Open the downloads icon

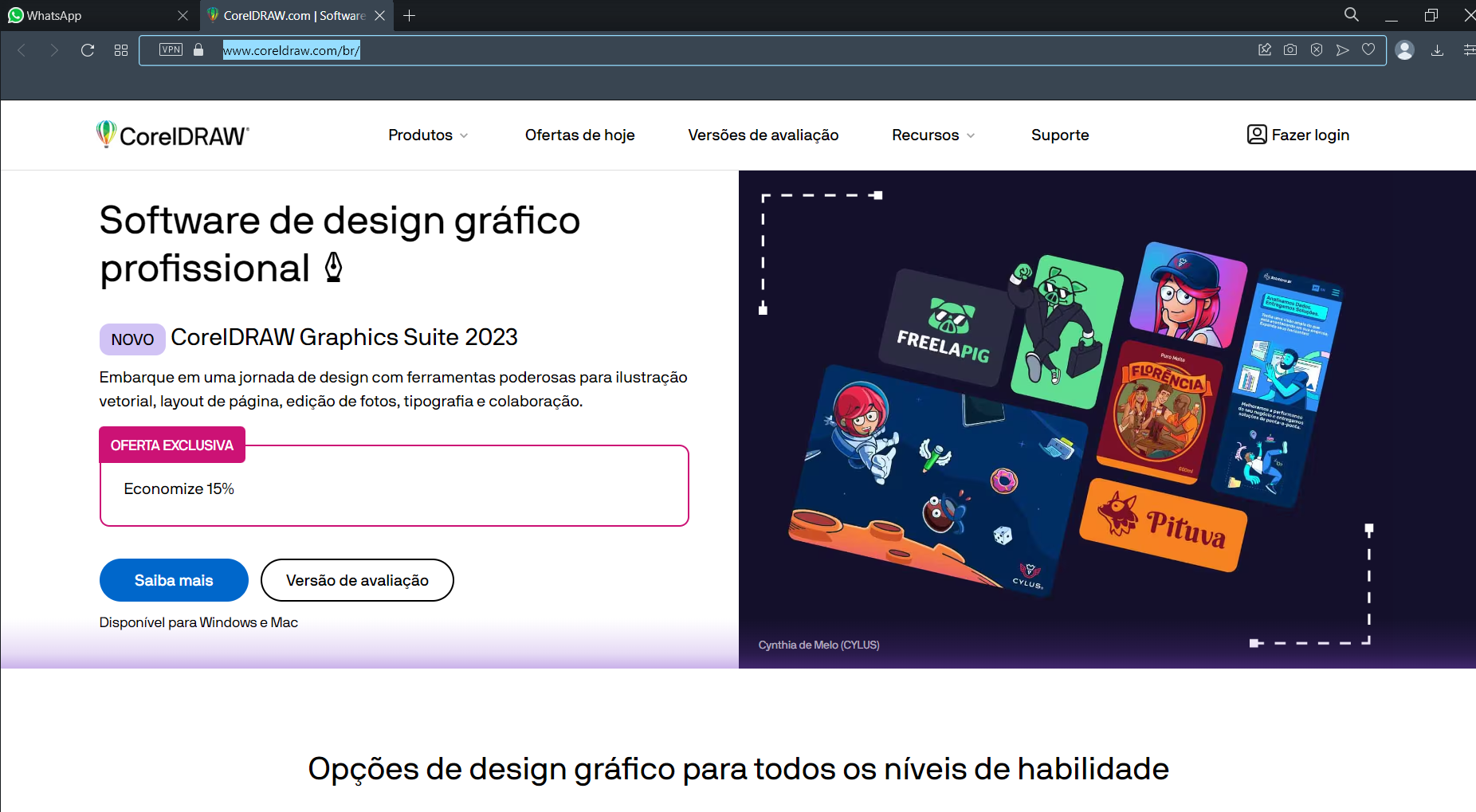click(x=1437, y=50)
